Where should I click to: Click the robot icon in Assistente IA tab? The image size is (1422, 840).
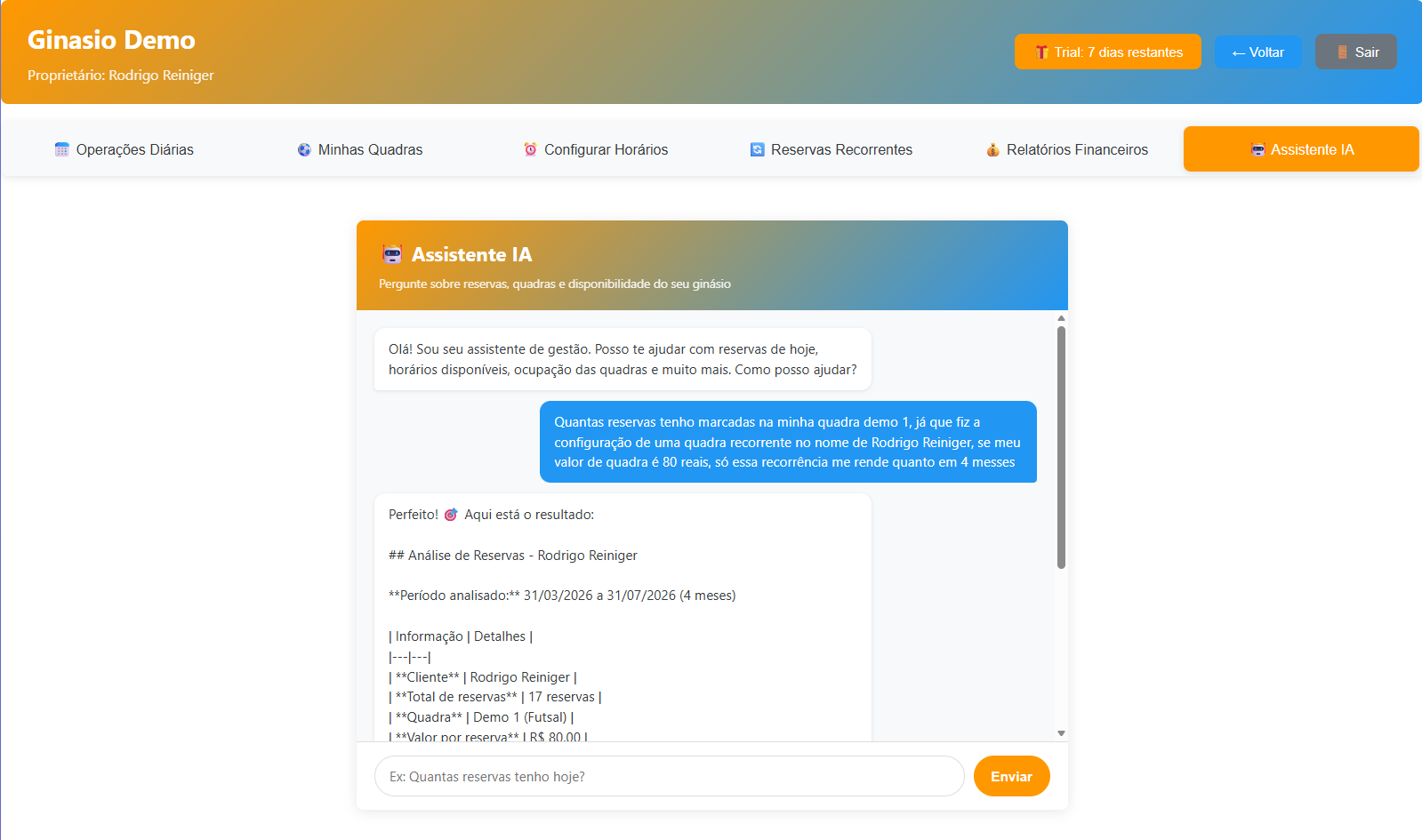1257,149
